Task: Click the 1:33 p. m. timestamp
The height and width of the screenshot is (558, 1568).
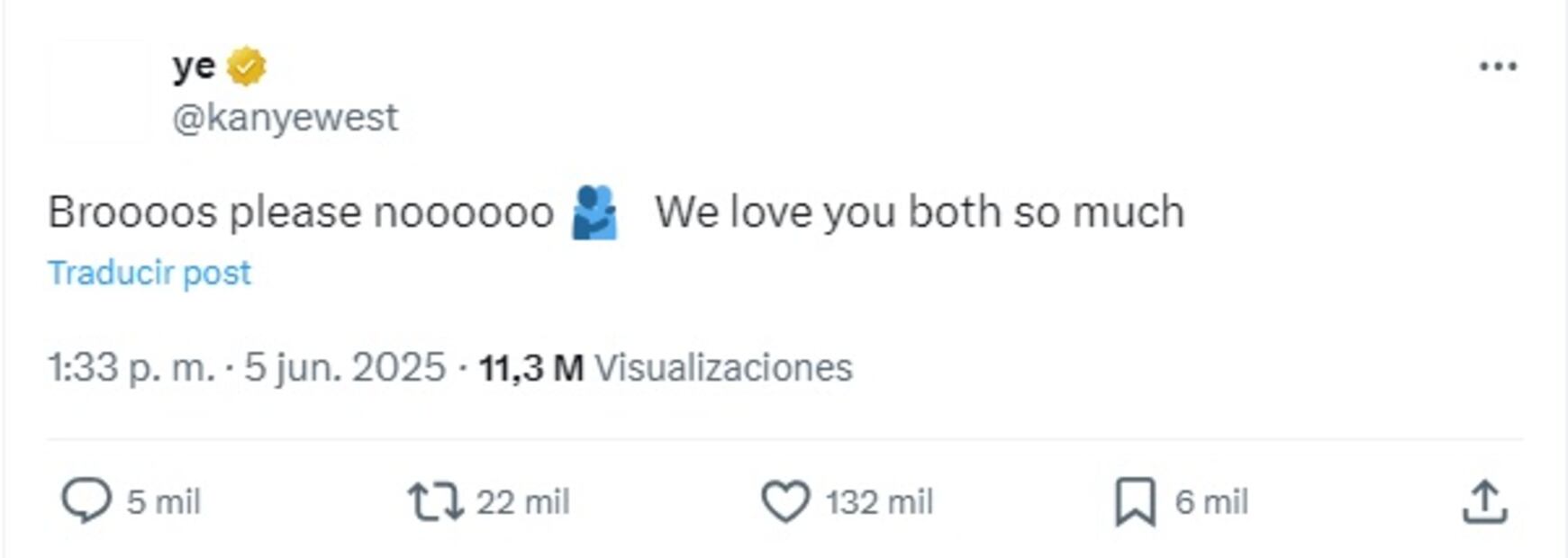Action: (x=131, y=367)
